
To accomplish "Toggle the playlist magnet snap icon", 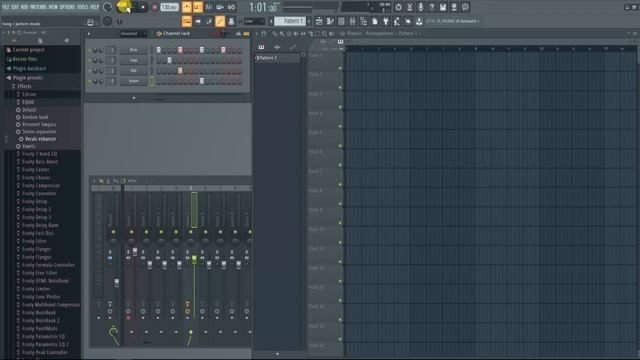I will point(264,33).
